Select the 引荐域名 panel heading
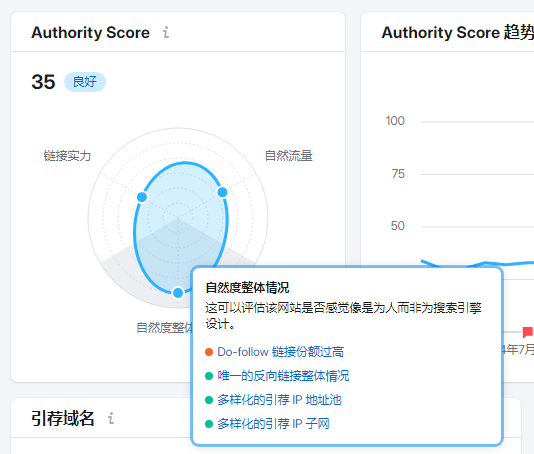534x454 pixels. (x=63, y=418)
